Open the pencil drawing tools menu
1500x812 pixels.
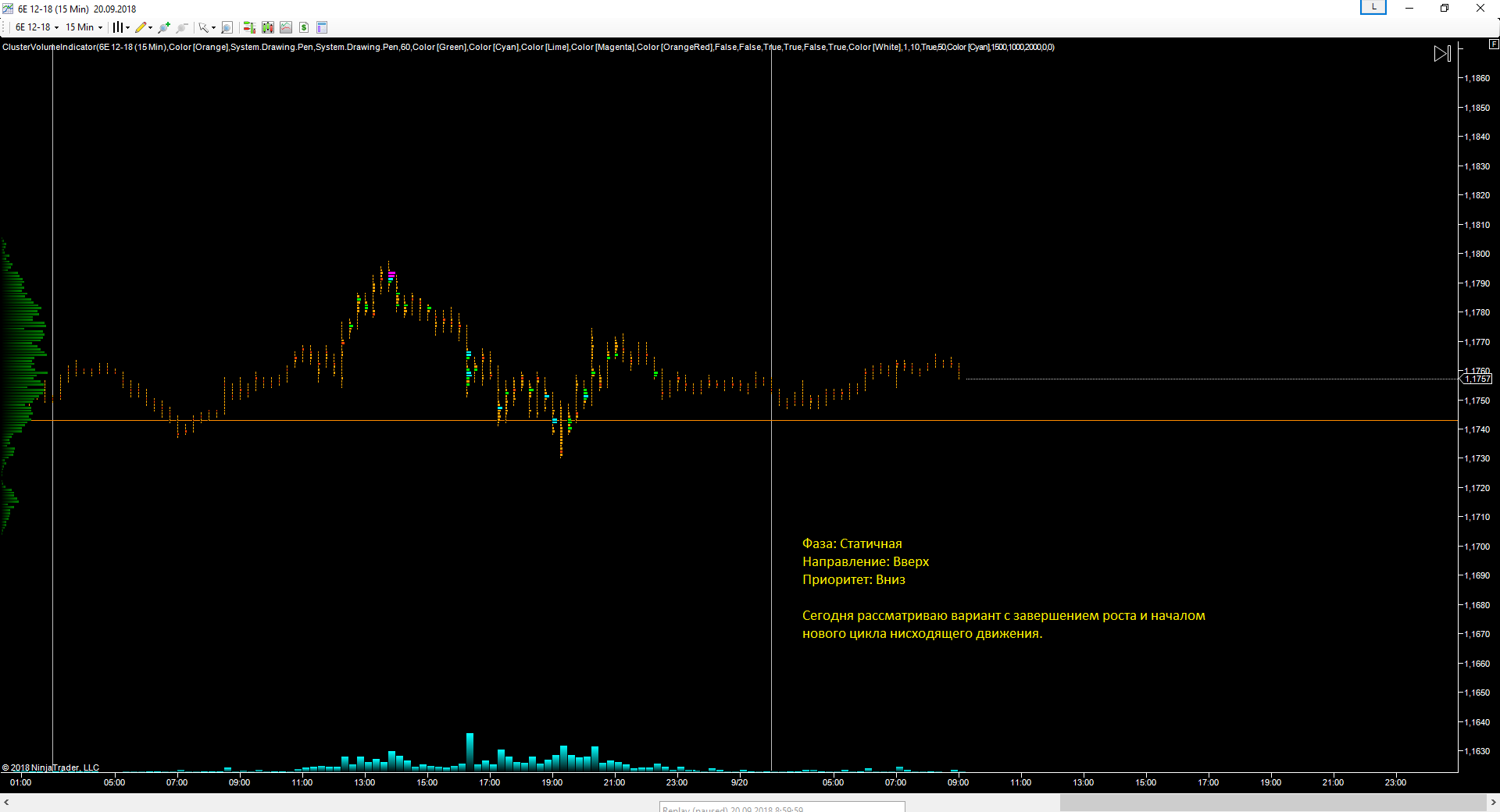coord(144,27)
